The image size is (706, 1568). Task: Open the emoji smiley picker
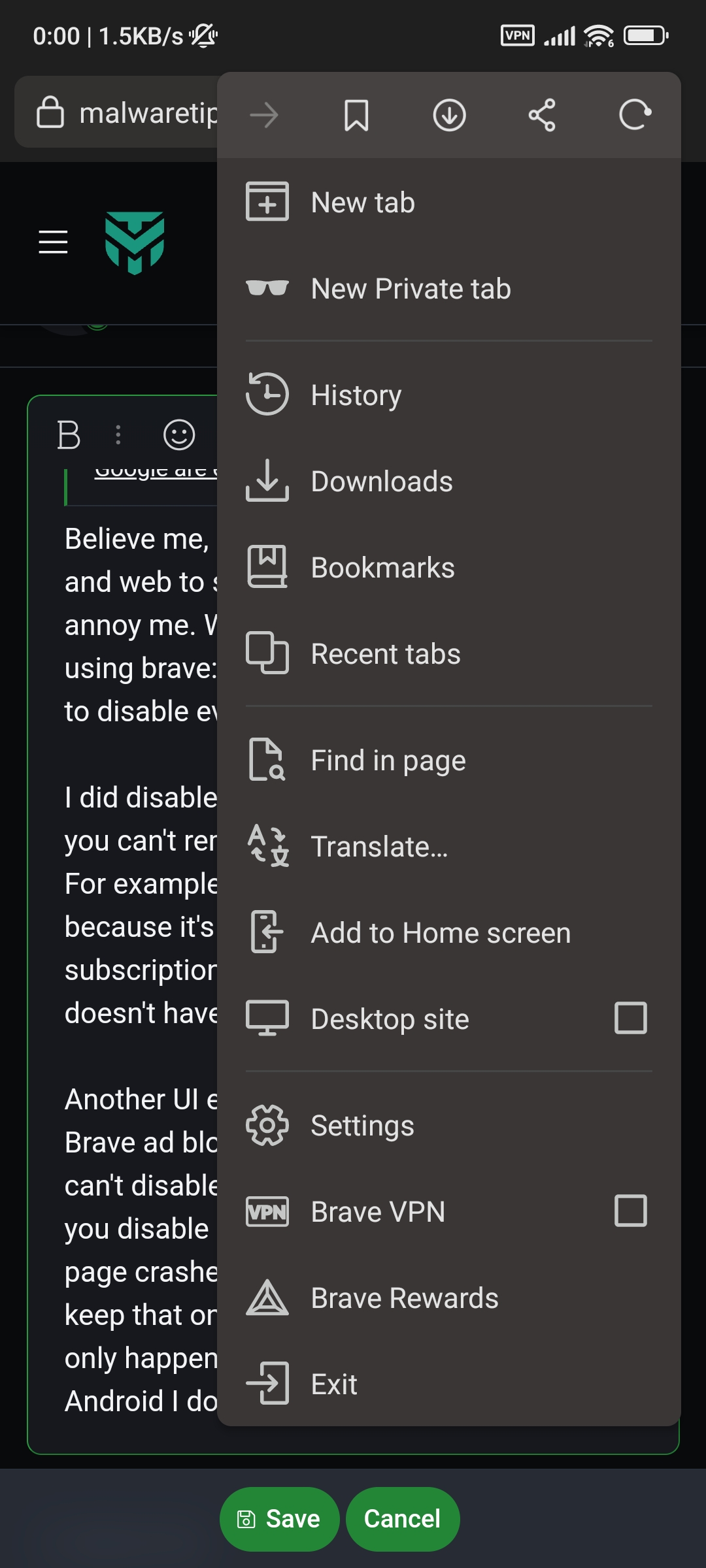coord(179,434)
